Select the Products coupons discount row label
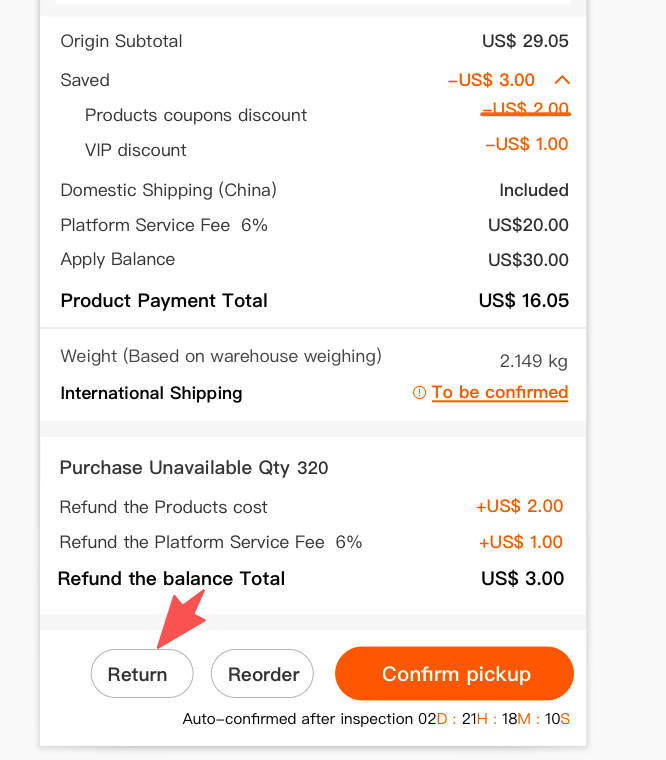Image resolution: width=666 pixels, height=760 pixels. coord(196,115)
